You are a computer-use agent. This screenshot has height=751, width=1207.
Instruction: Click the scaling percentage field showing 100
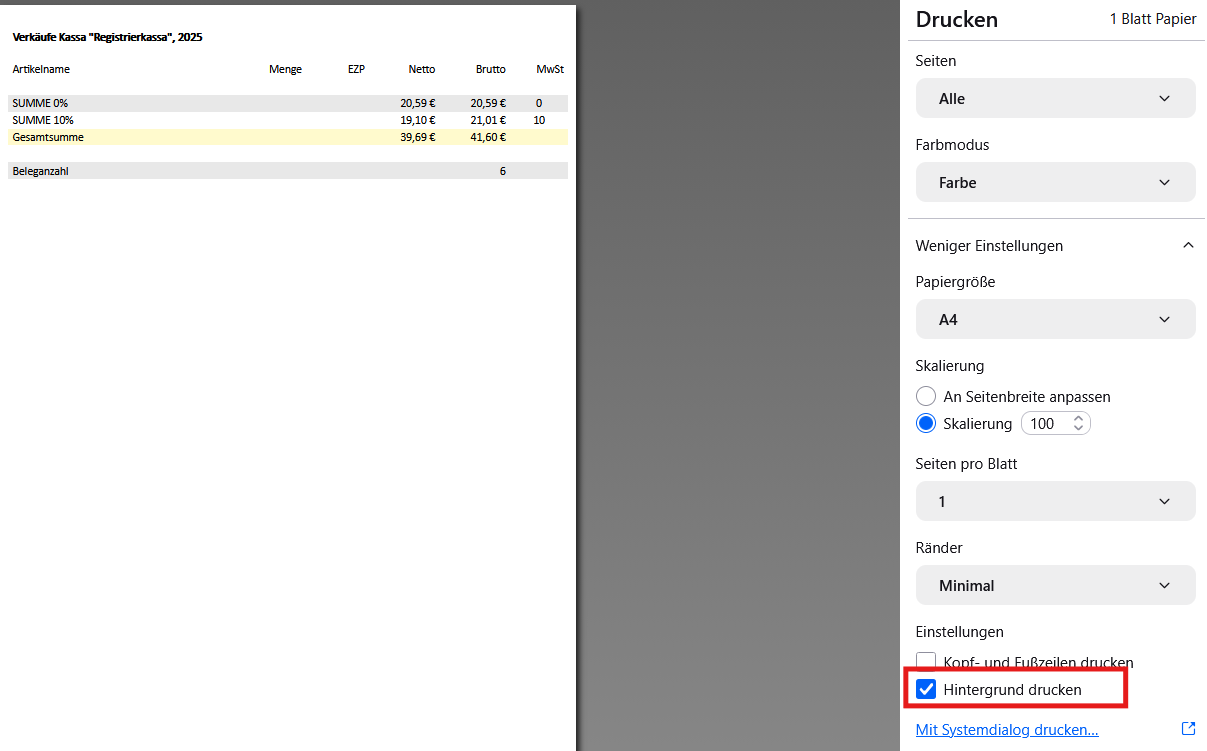tap(1045, 424)
